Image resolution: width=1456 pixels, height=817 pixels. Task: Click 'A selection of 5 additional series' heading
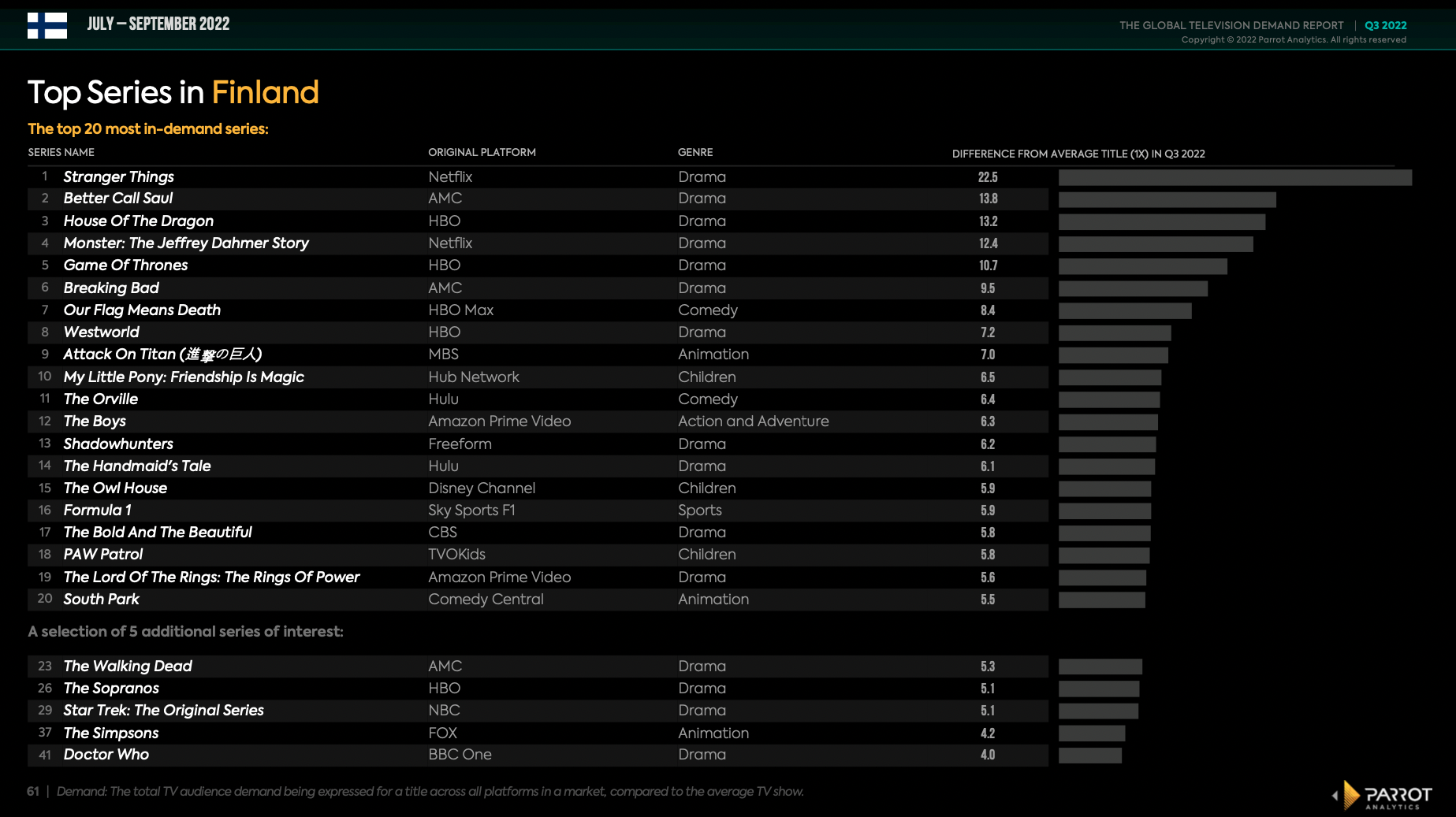pyautogui.click(x=185, y=632)
